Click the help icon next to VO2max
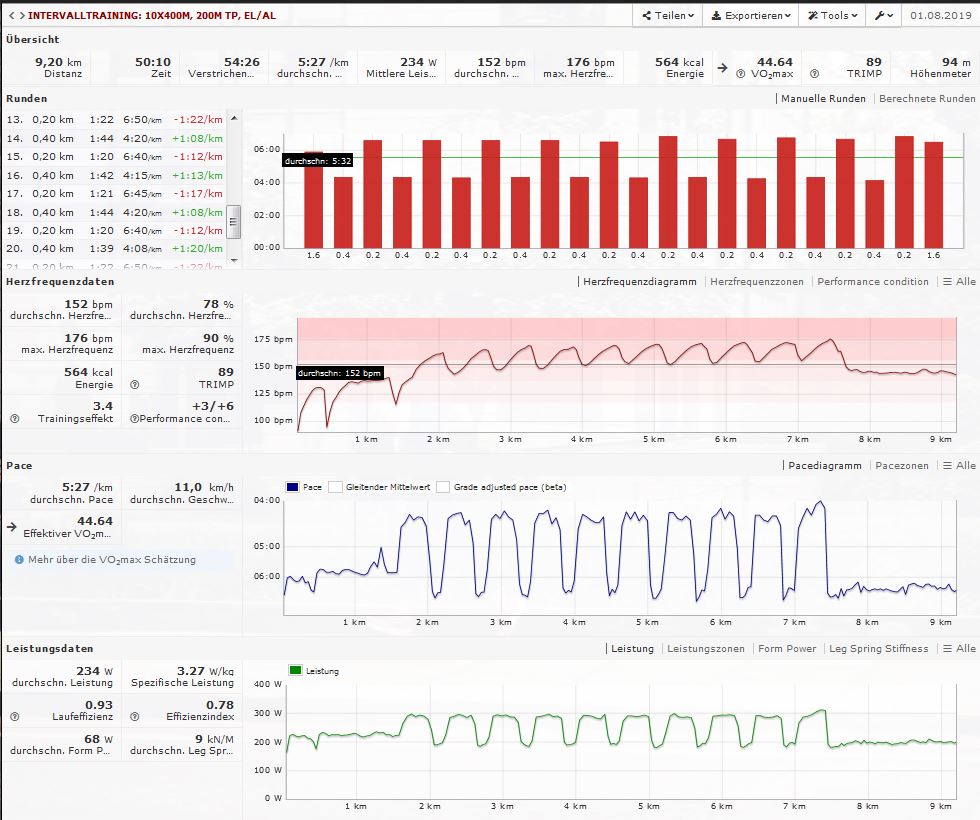This screenshot has width=980, height=820. [739, 73]
